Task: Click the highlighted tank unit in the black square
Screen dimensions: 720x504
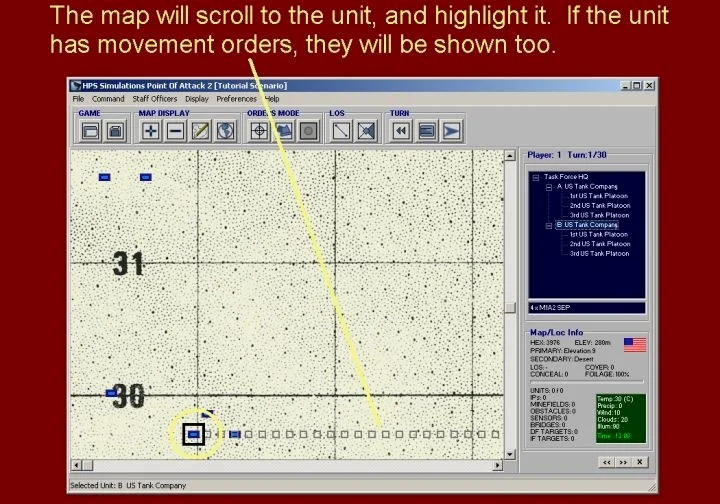Action: [x=194, y=434]
